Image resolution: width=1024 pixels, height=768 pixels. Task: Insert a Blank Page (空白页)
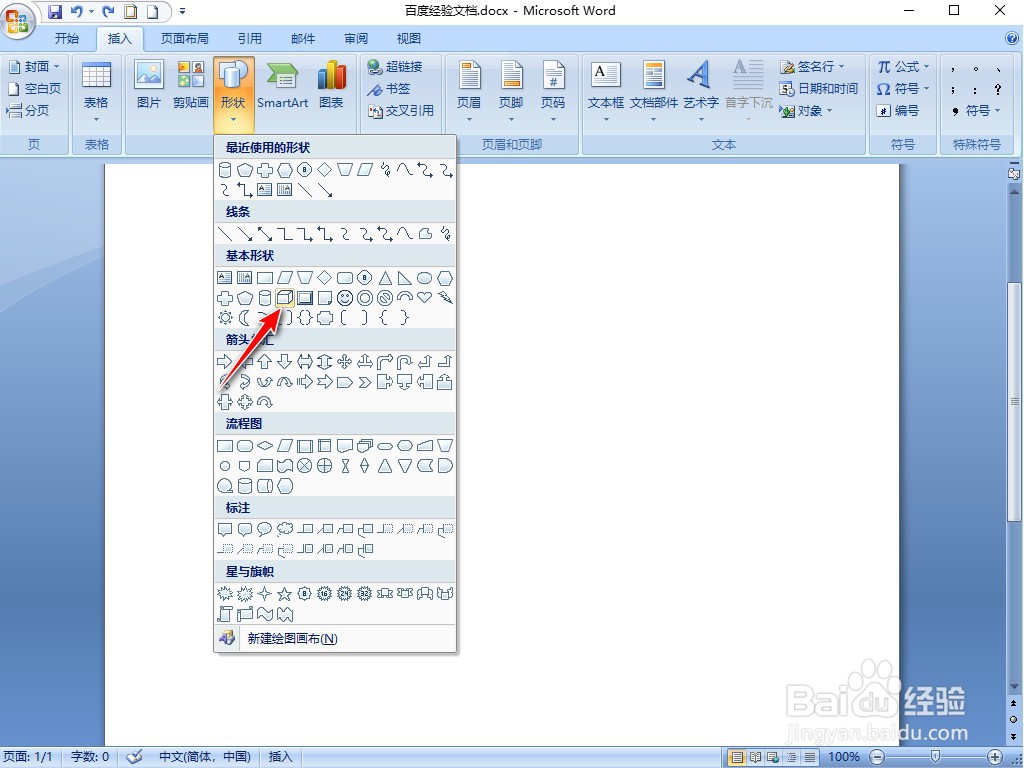pos(34,89)
